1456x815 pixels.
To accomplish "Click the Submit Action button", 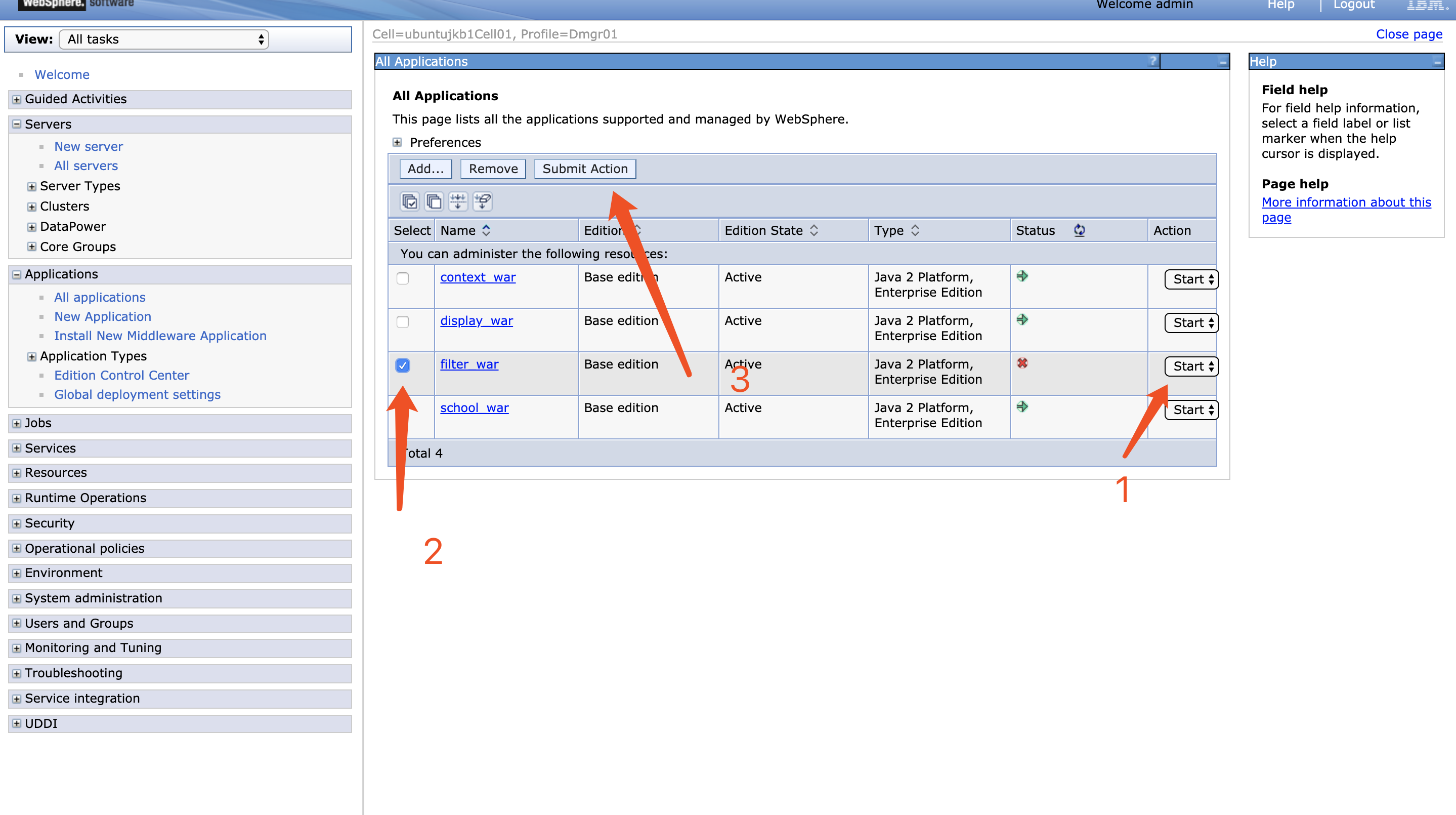I will pyautogui.click(x=584, y=169).
